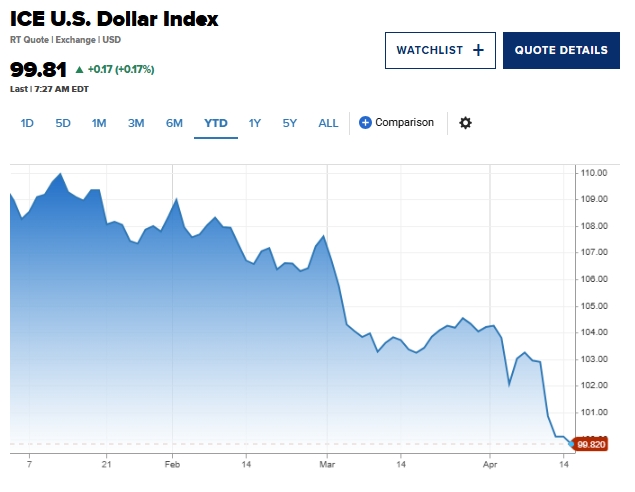The image size is (635, 492).
Task: Switch chart to 3M range
Action: [136, 123]
